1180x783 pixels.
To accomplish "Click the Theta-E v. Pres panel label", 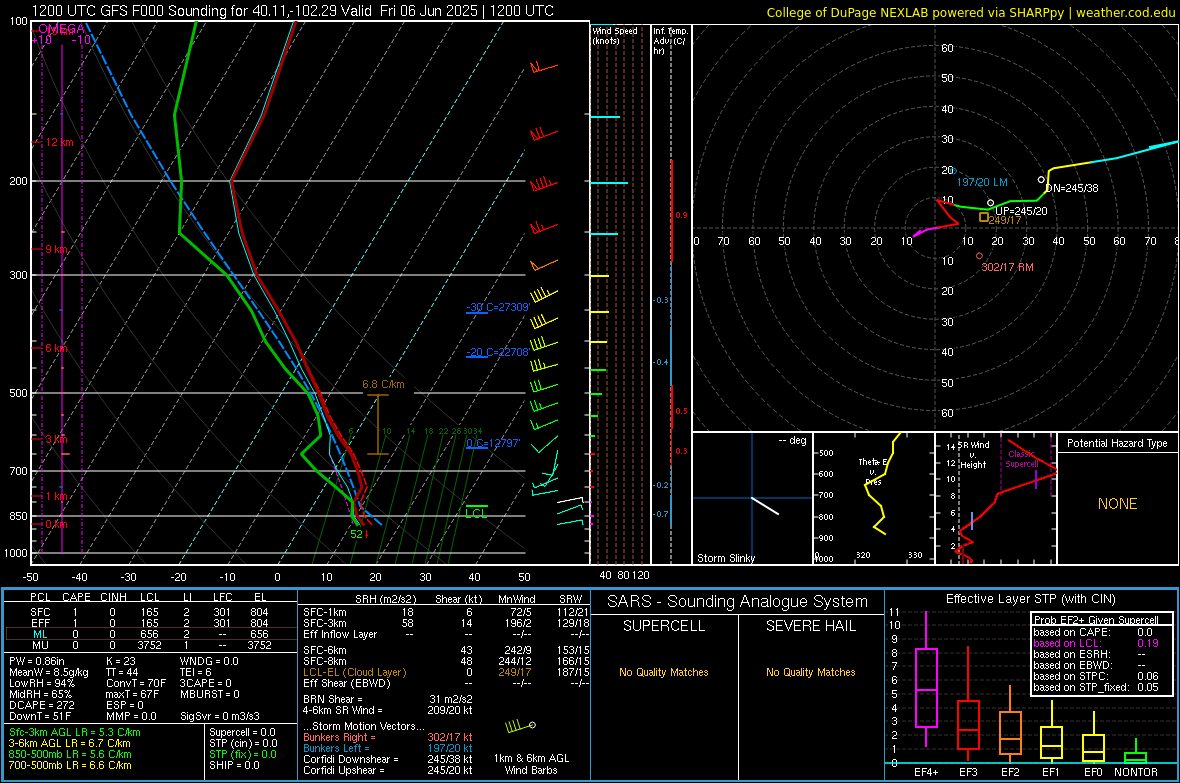I will point(873,471).
